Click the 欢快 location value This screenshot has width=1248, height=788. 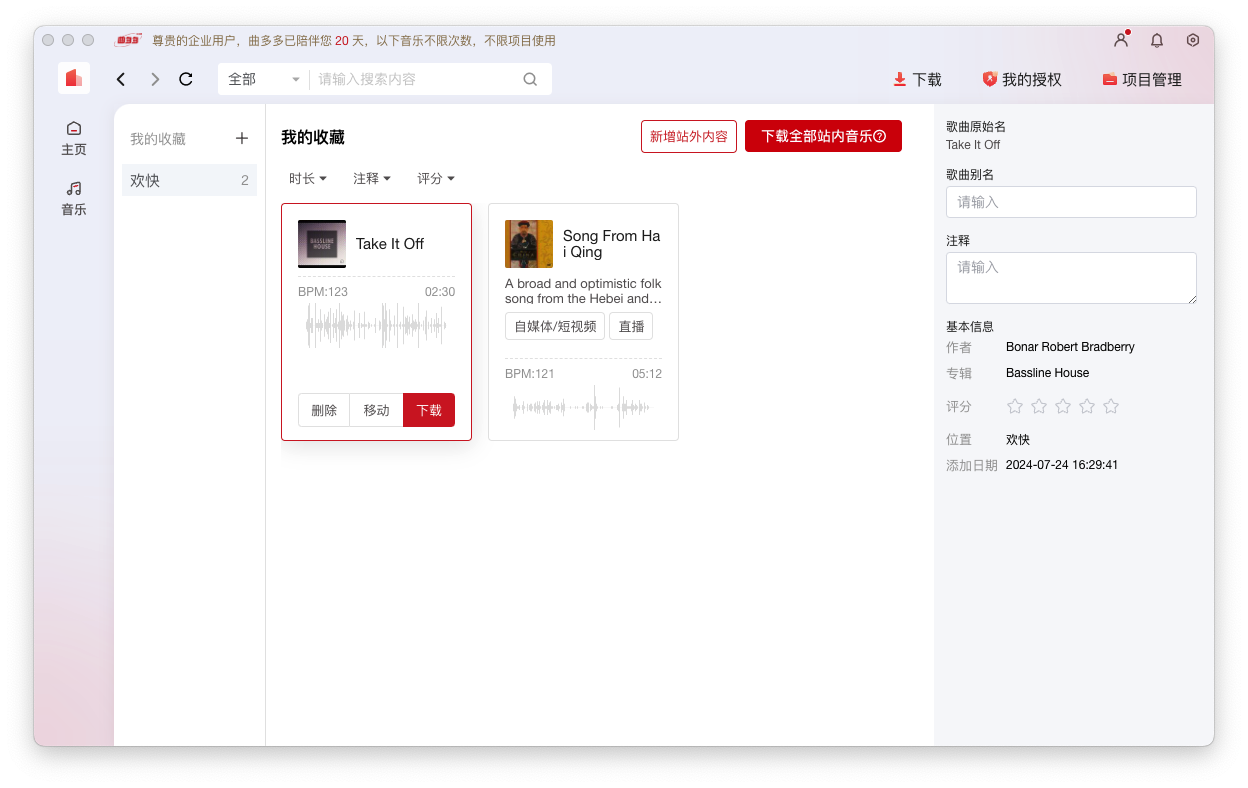[x=1018, y=439]
